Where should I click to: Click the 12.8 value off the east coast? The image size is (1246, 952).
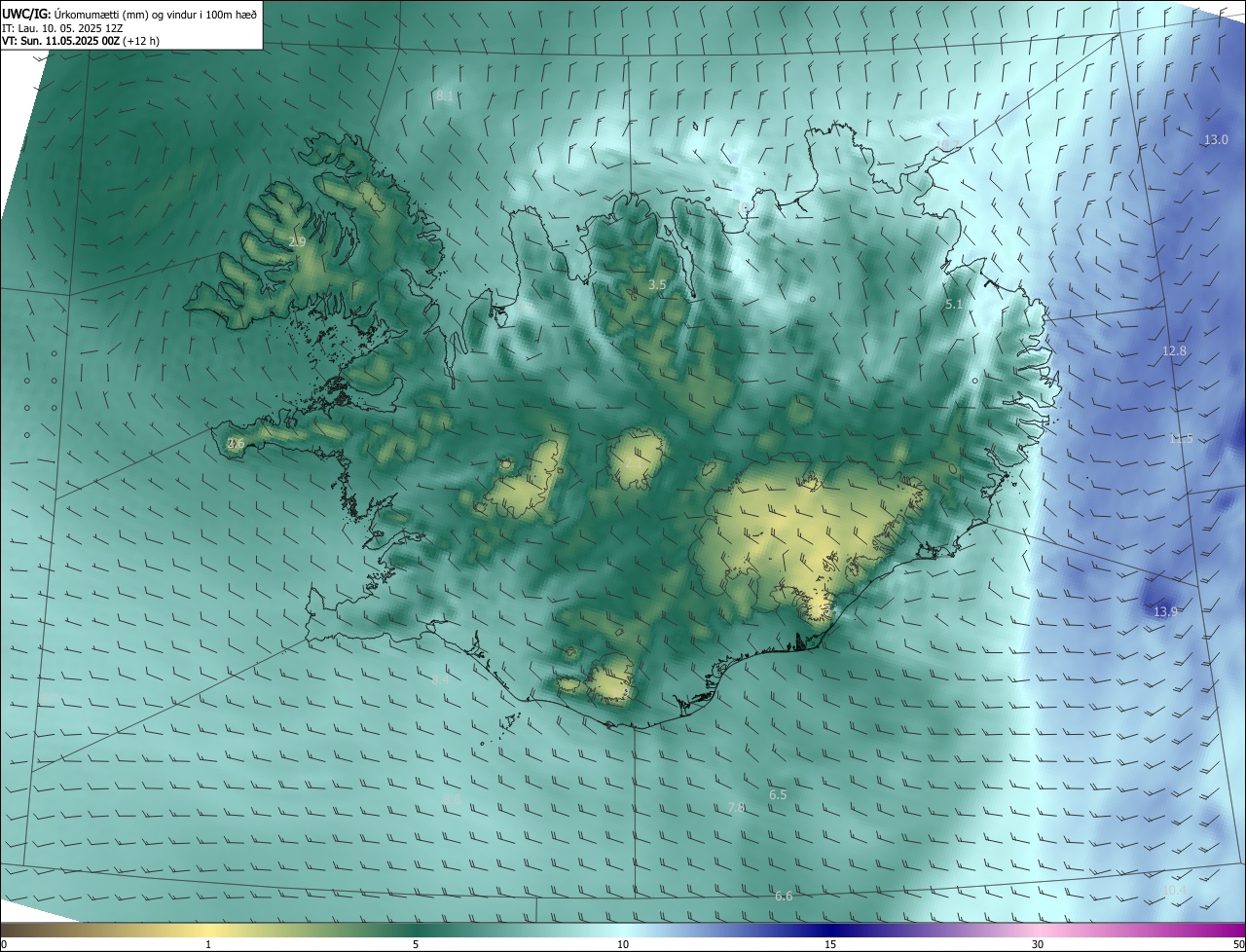(x=1175, y=351)
